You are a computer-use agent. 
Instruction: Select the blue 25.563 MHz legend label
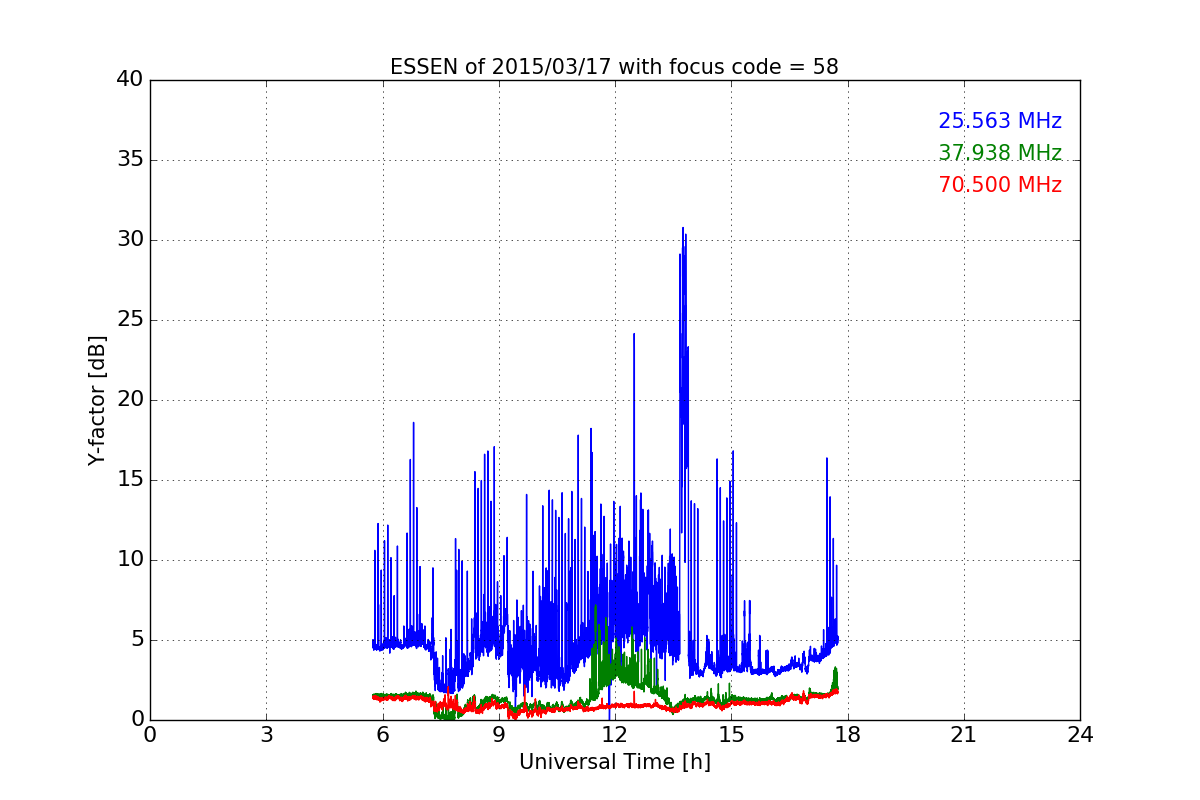point(1000,121)
